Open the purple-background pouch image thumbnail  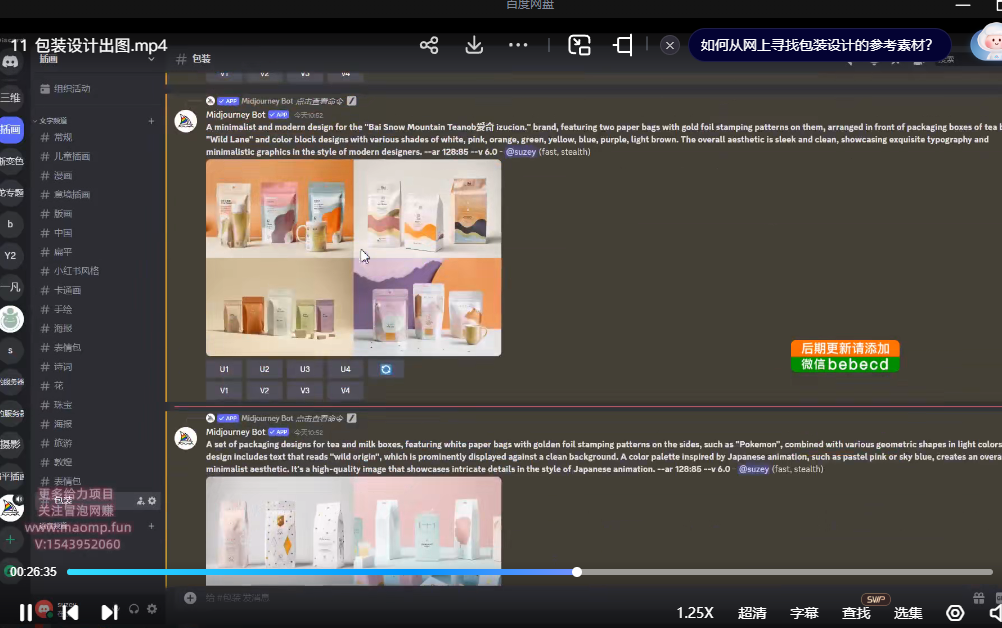click(x=428, y=307)
